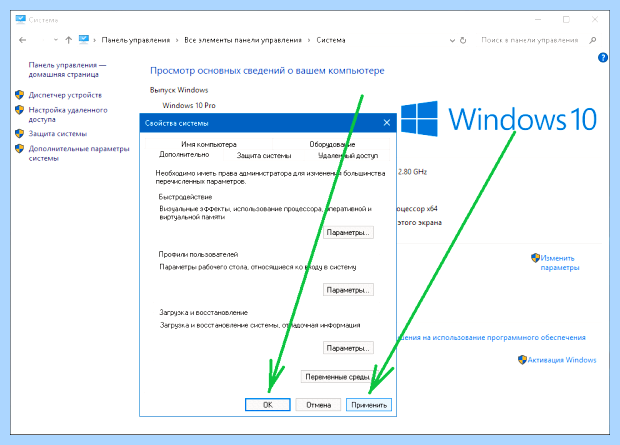Open software license terms link
Viewport: 620px width, 445px height.
pos(491,337)
